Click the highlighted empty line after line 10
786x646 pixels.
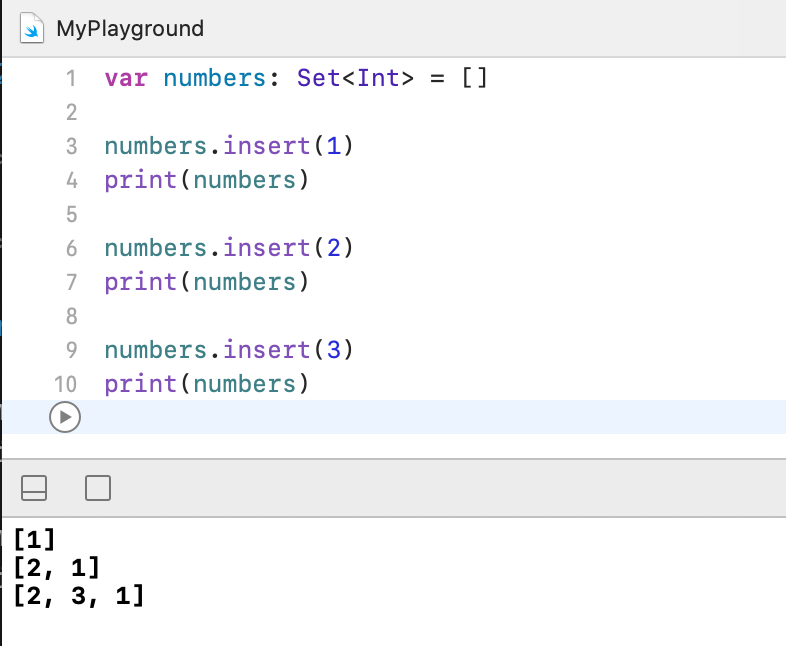click(x=400, y=417)
